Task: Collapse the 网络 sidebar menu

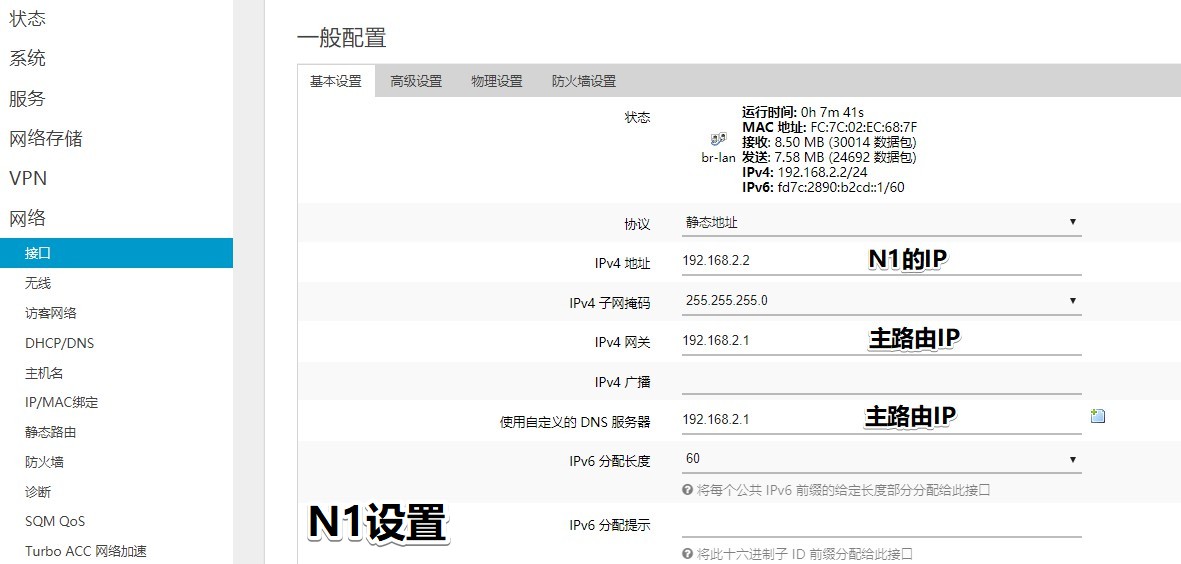Action: pos(27,218)
